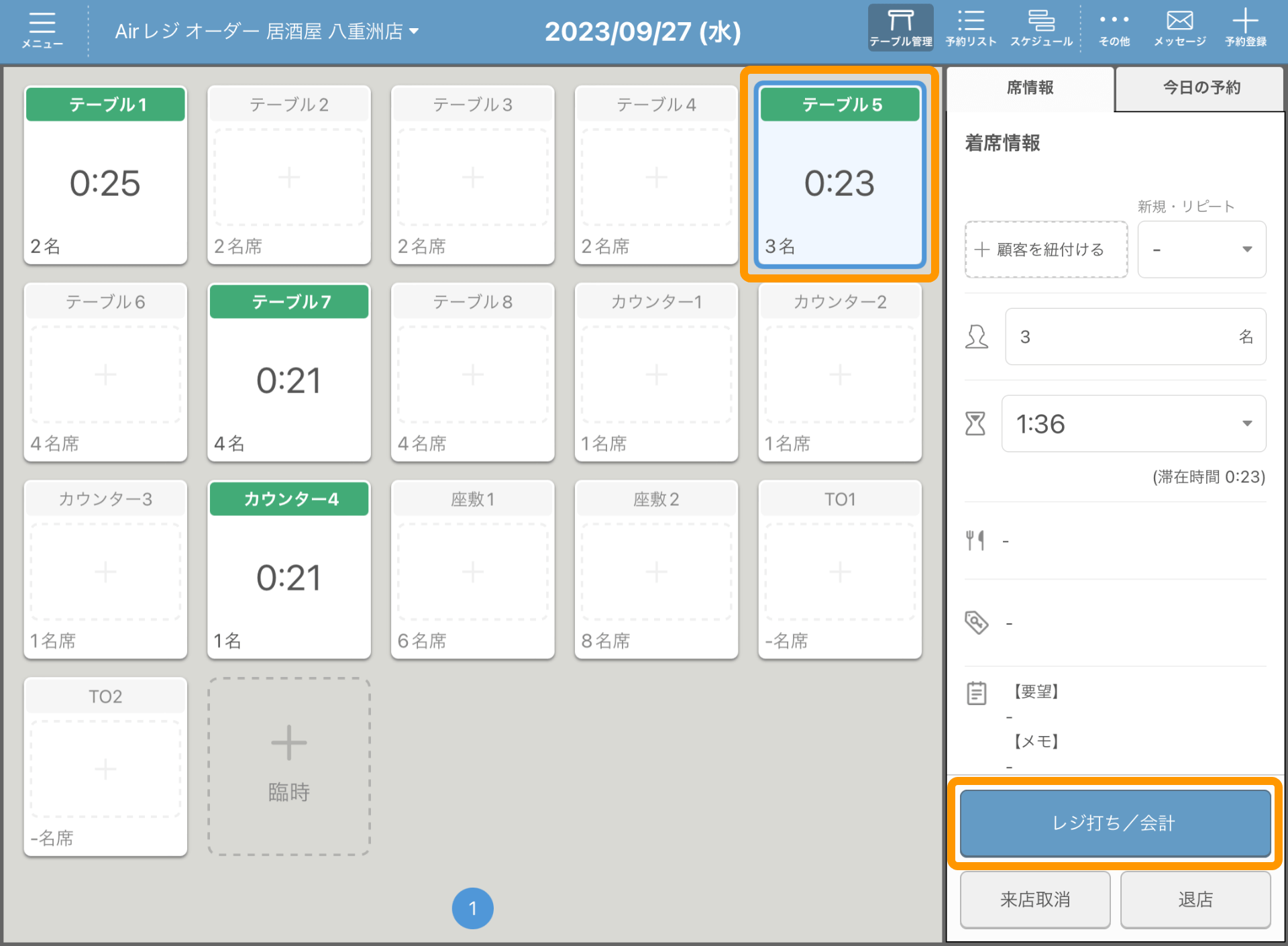Open the 新規・リピート dropdown
Screen dimensions: 1288x946
click(1201, 250)
